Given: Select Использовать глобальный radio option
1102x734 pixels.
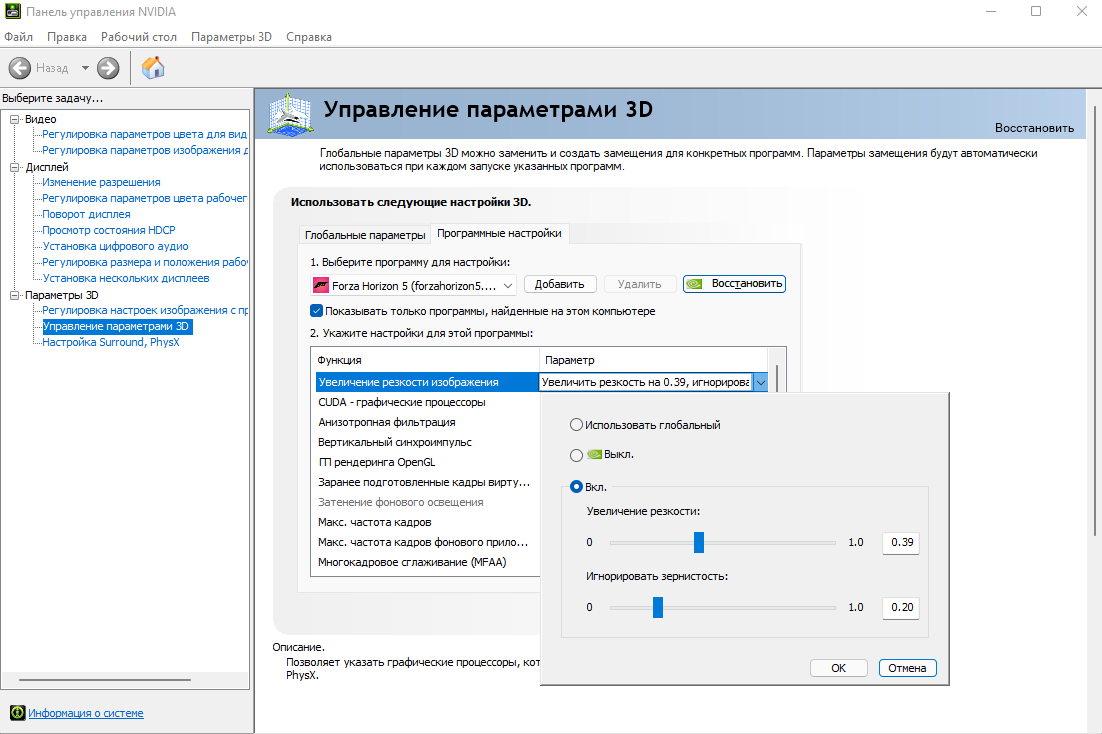Looking at the screenshot, I should pos(576,425).
